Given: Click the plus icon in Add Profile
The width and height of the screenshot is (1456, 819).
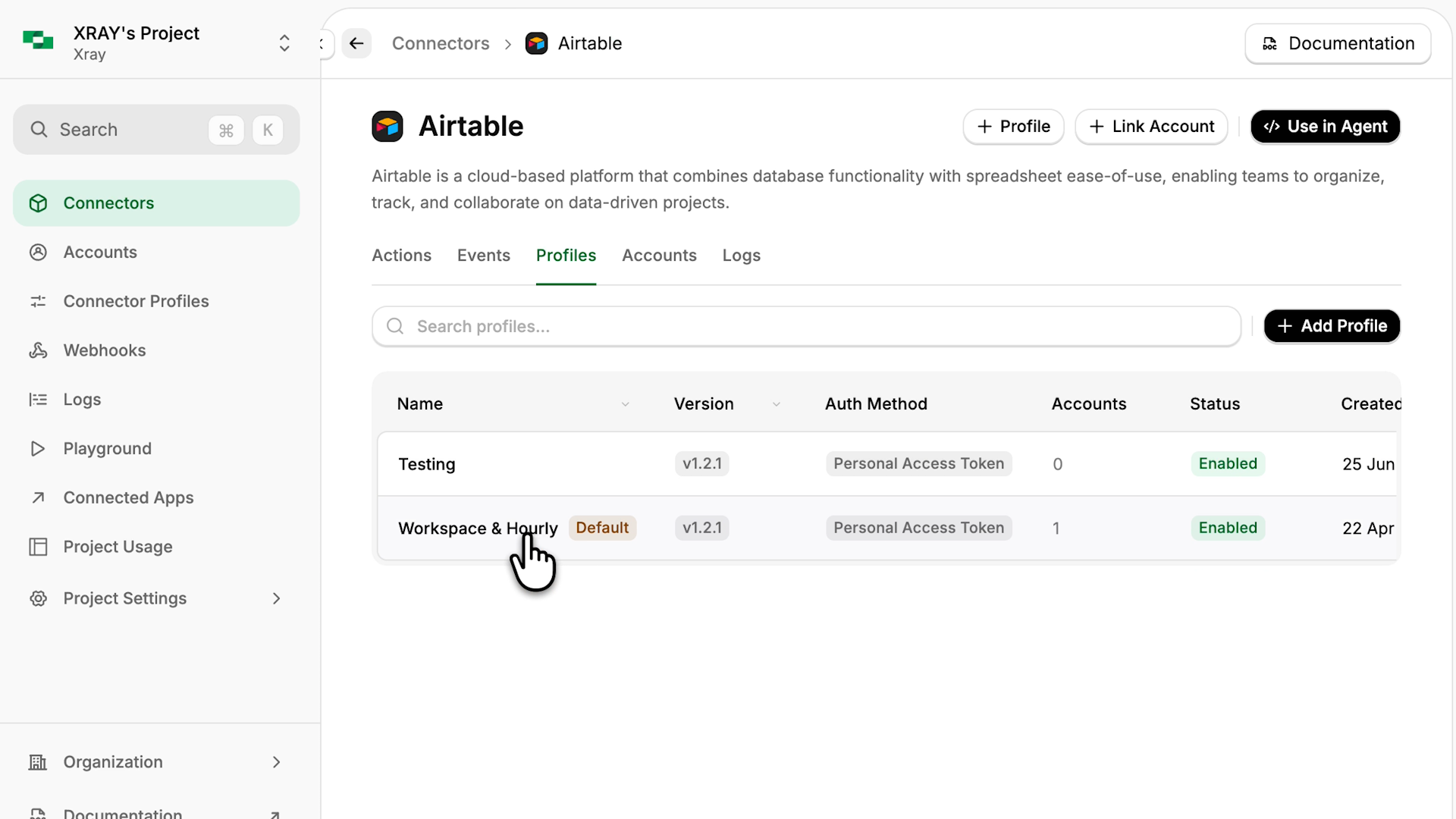Looking at the screenshot, I should (1285, 326).
